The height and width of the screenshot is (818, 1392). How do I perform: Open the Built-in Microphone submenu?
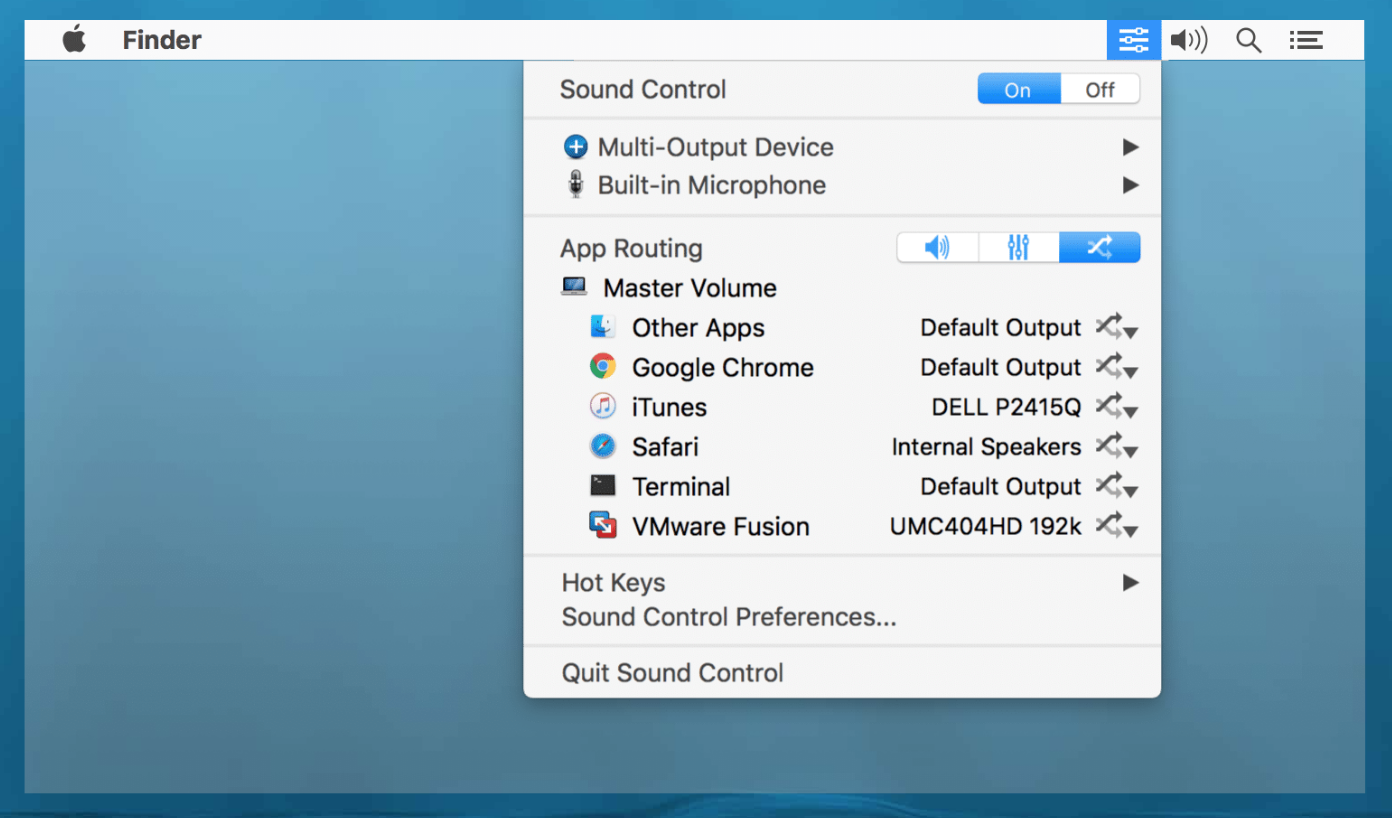(842, 185)
